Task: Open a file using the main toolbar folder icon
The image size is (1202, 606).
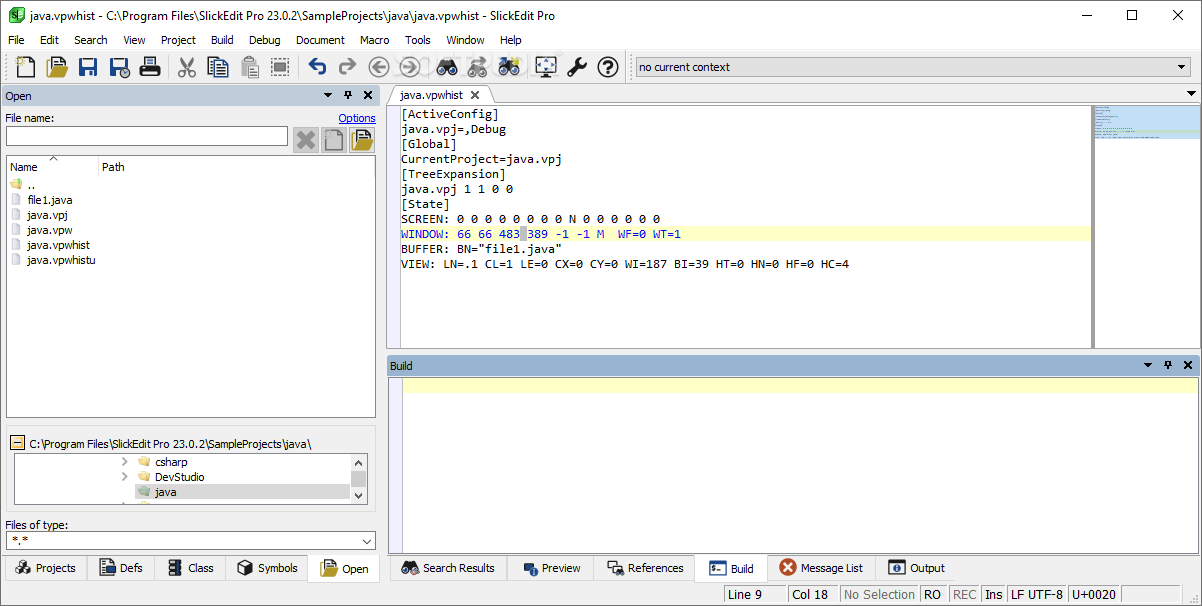Action: [57, 67]
